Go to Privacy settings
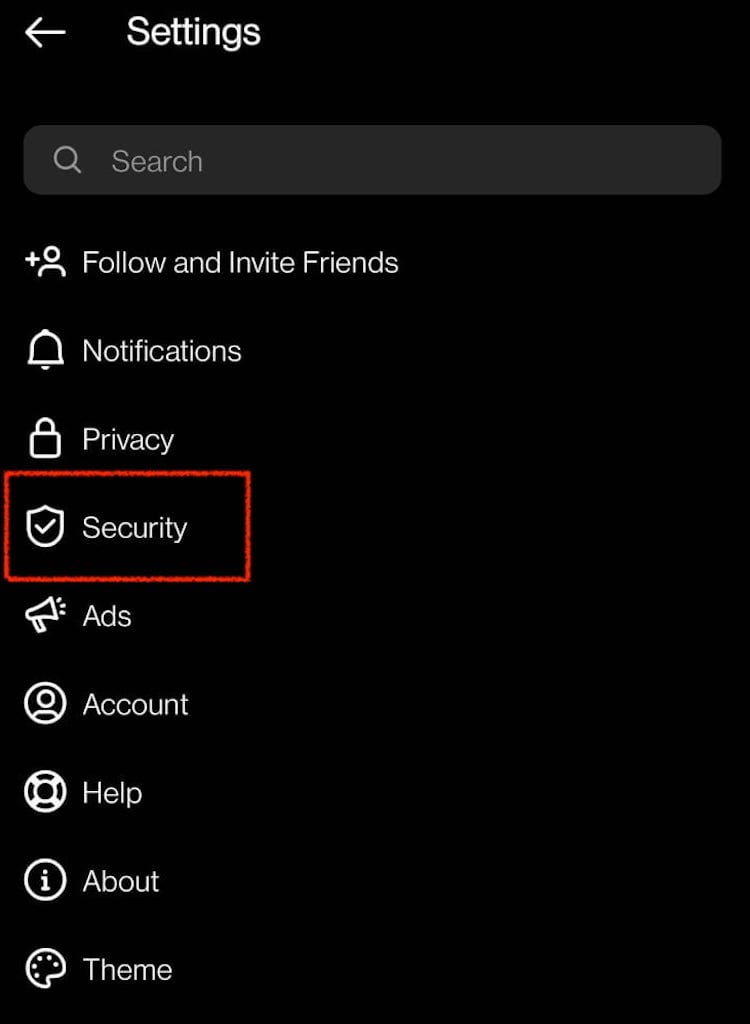The image size is (750, 1024). pyautogui.click(x=128, y=440)
